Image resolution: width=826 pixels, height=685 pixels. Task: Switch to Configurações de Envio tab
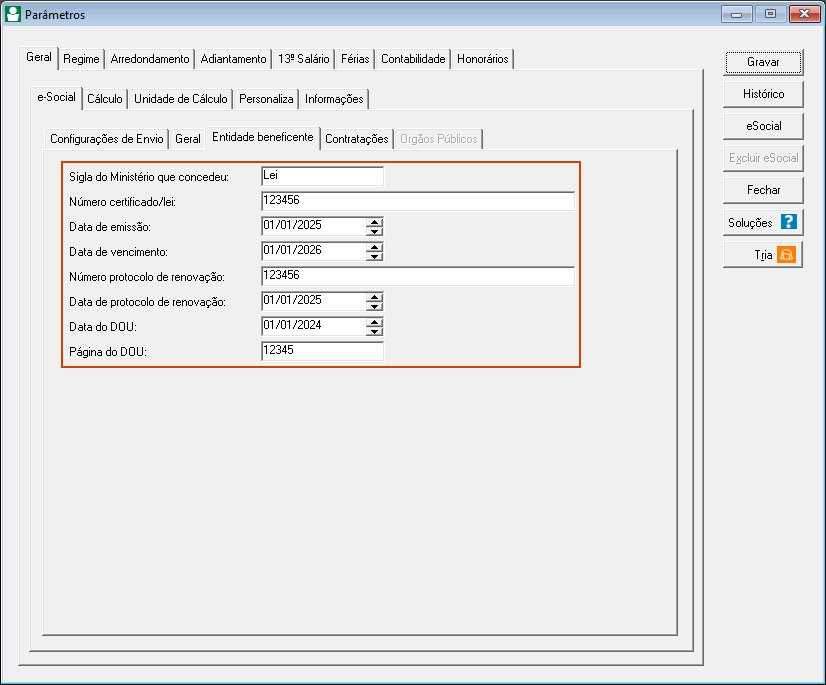tap(106, 139)
